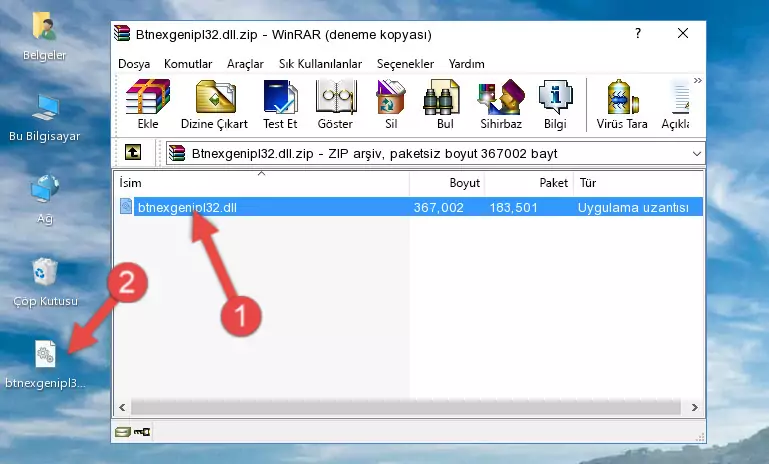The image size is (769, 464).
Task: Open the Yardım menu
Action: [466, 64]
